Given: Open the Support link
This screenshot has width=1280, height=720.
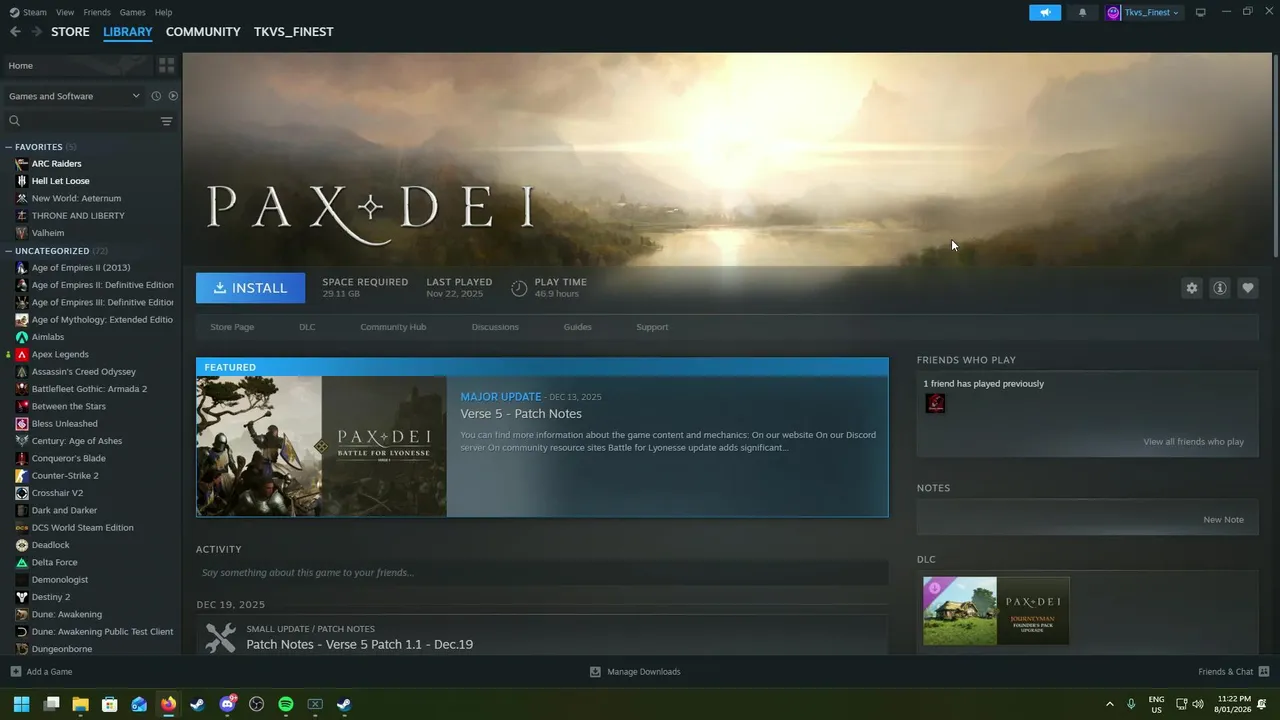Looking at the screenshot, I should pos(652,327).
